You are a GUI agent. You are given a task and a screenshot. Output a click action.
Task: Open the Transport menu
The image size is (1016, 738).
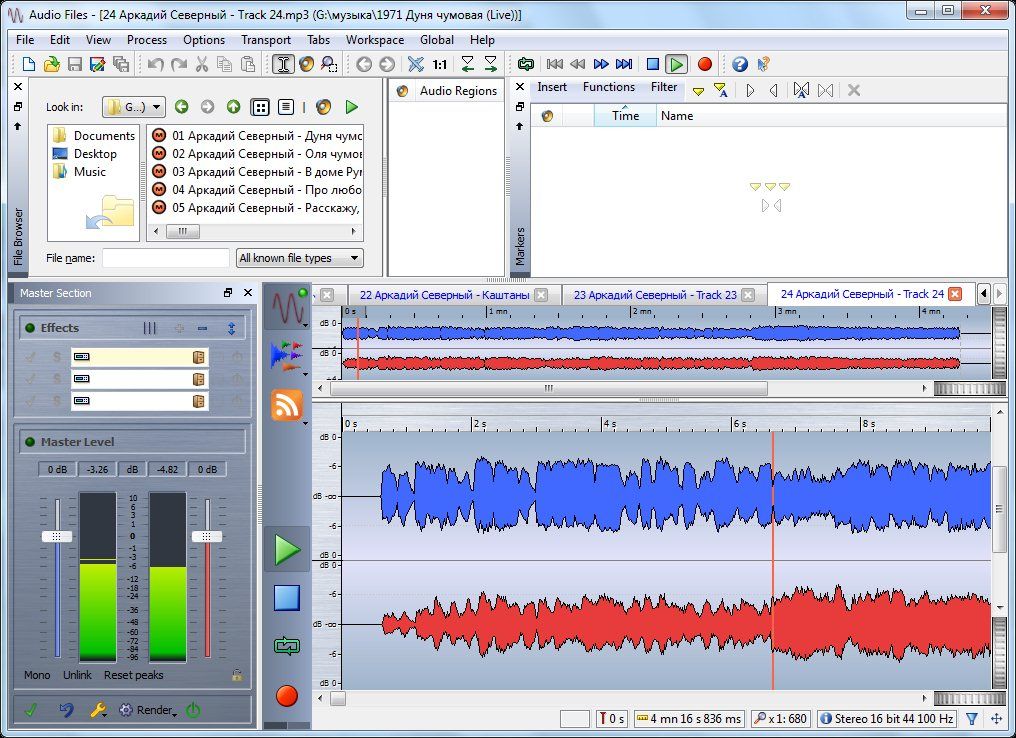266,40
